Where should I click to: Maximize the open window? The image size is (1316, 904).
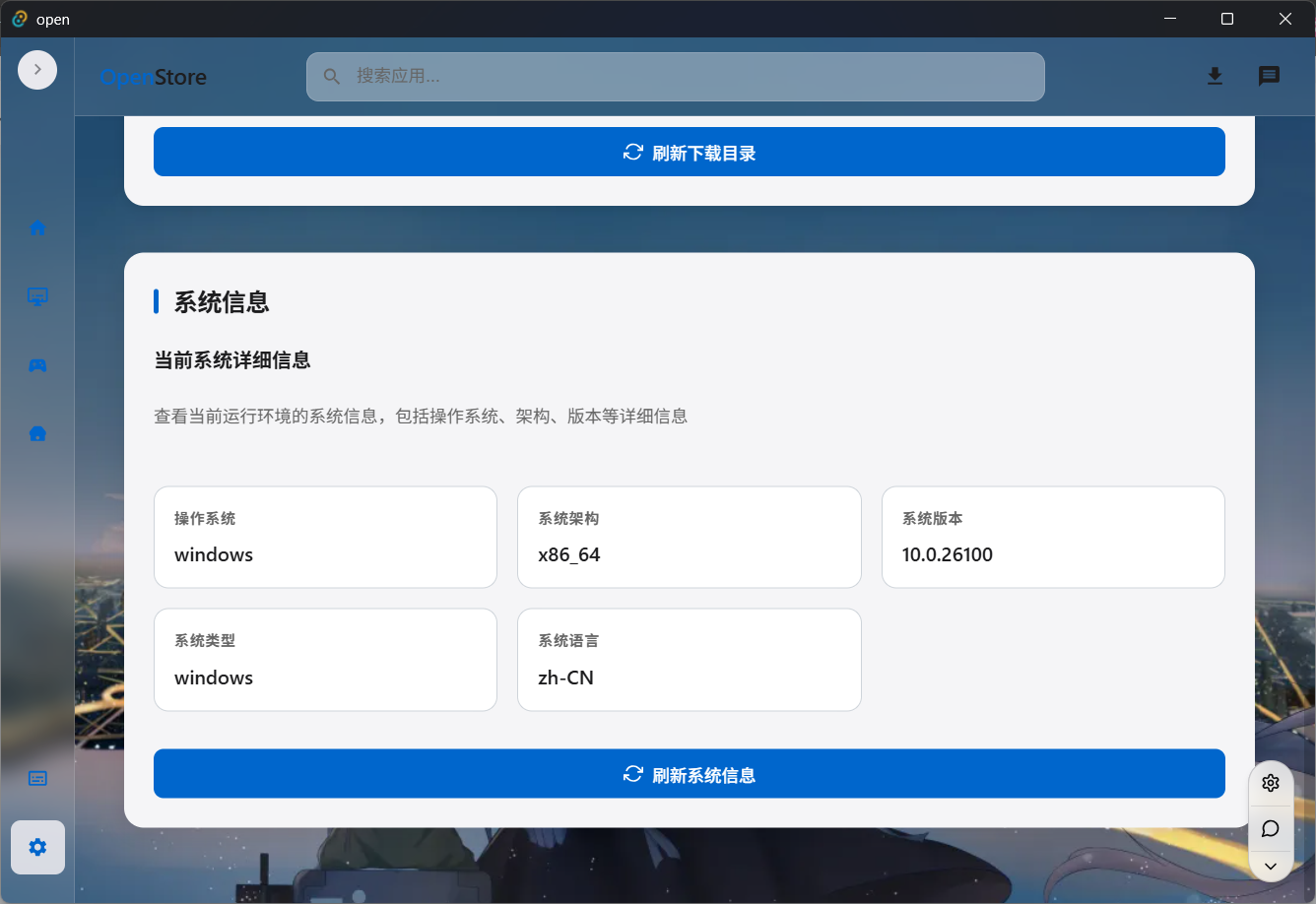(x=1227, y=19)
